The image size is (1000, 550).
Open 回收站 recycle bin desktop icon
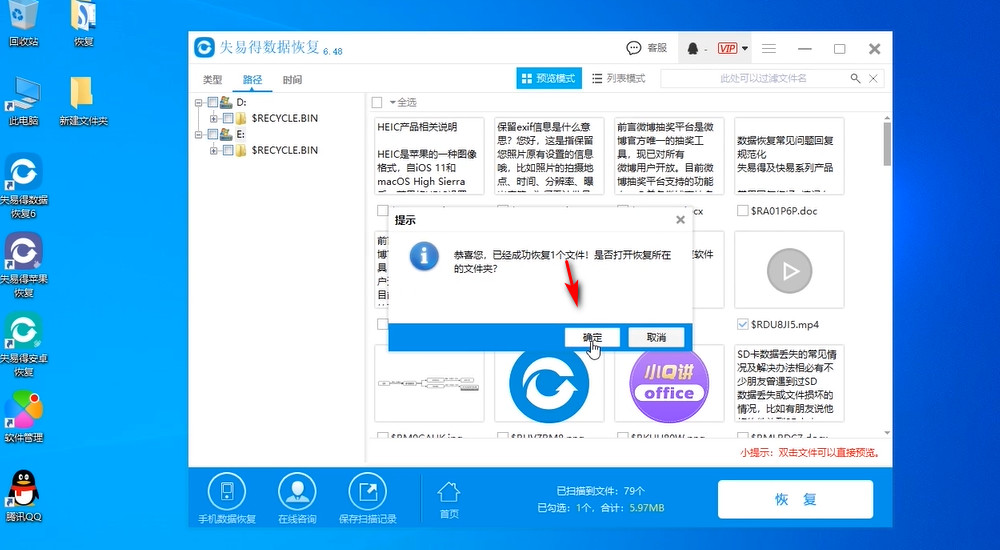(x=24, y=24)
